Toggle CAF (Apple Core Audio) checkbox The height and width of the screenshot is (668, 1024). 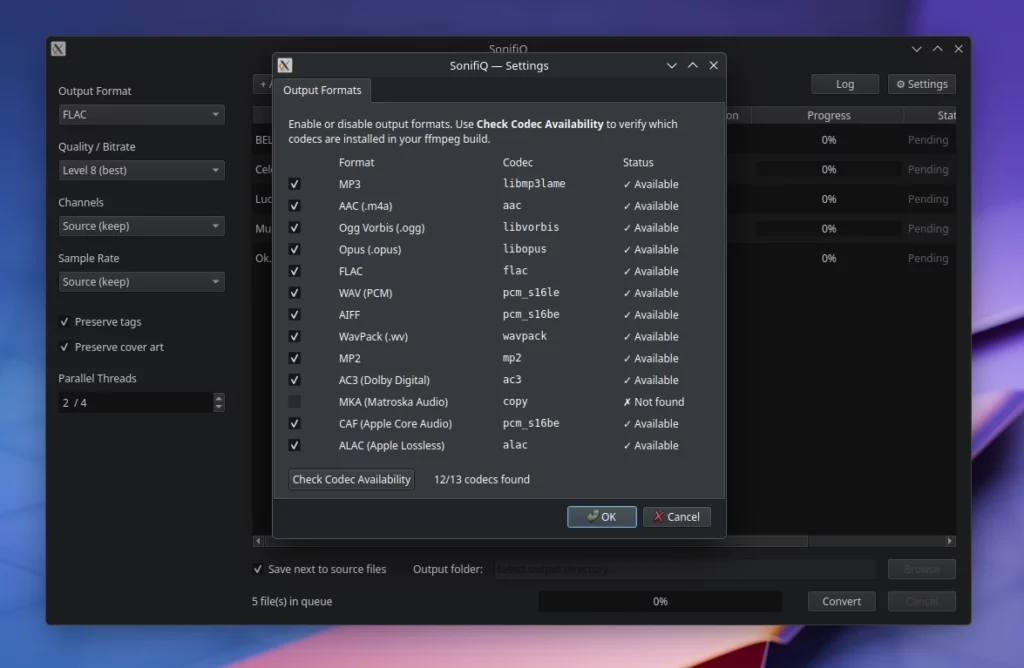coord(295,424)
